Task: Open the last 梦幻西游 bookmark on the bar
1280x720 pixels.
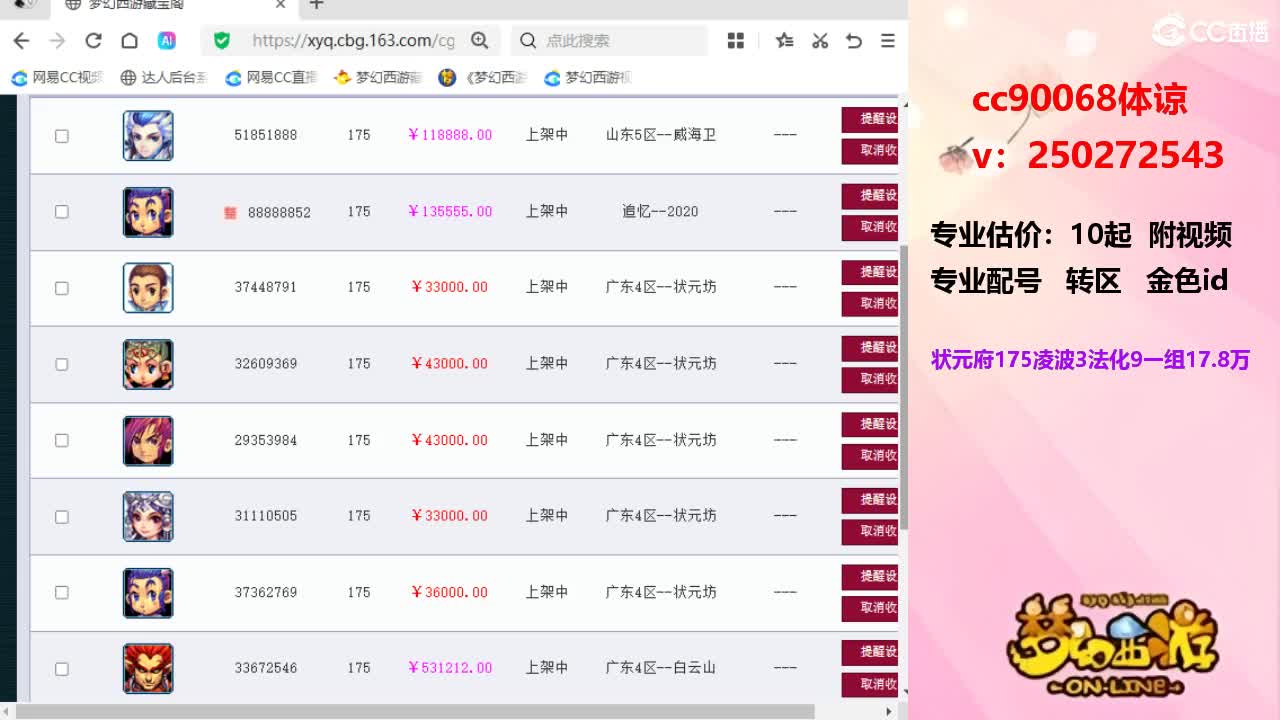Action: coord(588,78)
